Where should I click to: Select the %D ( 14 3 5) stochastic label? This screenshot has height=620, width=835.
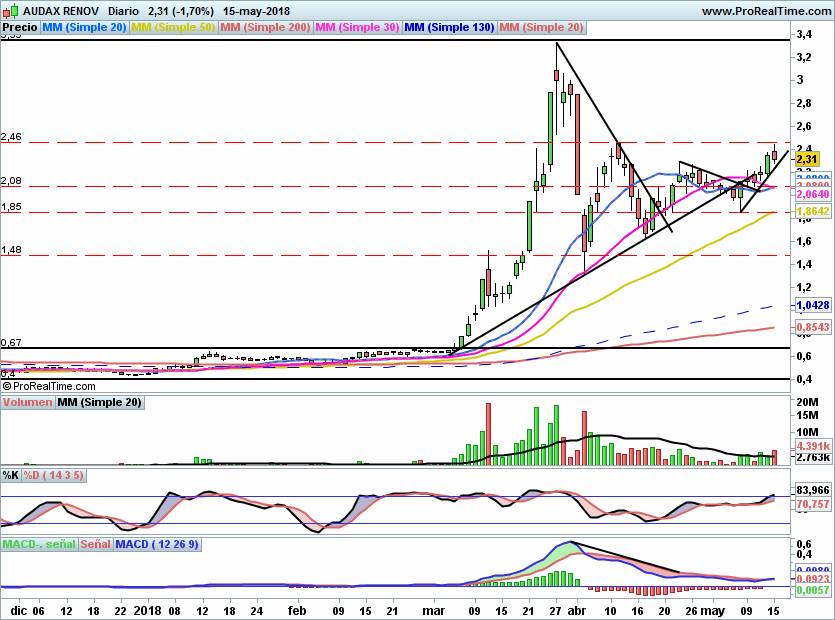click(53, 475)
